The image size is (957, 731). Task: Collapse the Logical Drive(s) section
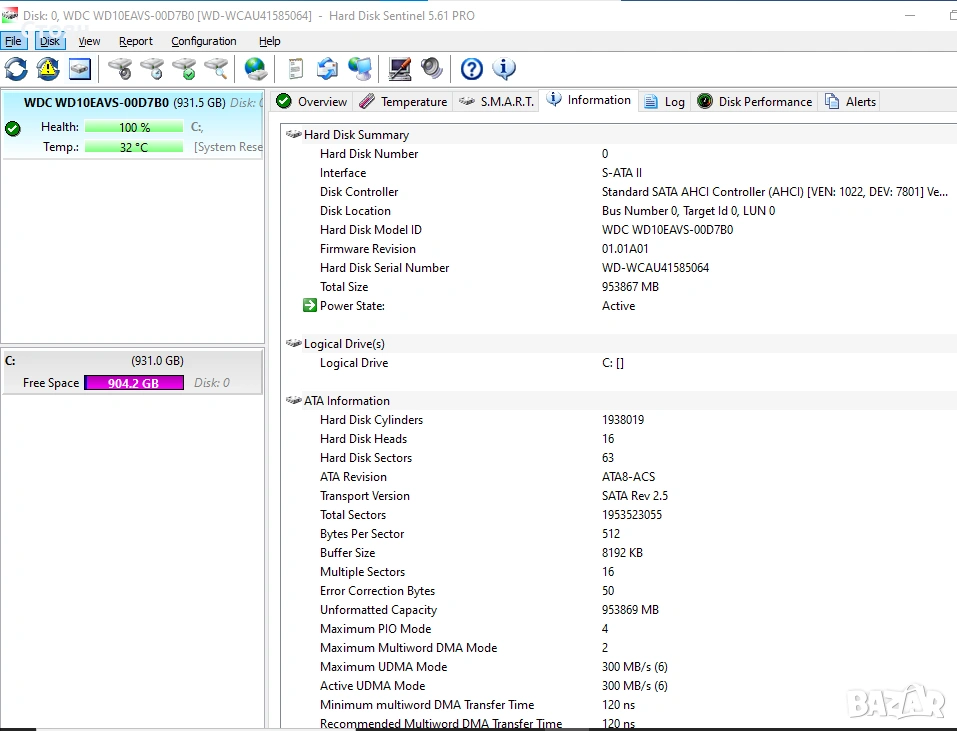[293, 344]
